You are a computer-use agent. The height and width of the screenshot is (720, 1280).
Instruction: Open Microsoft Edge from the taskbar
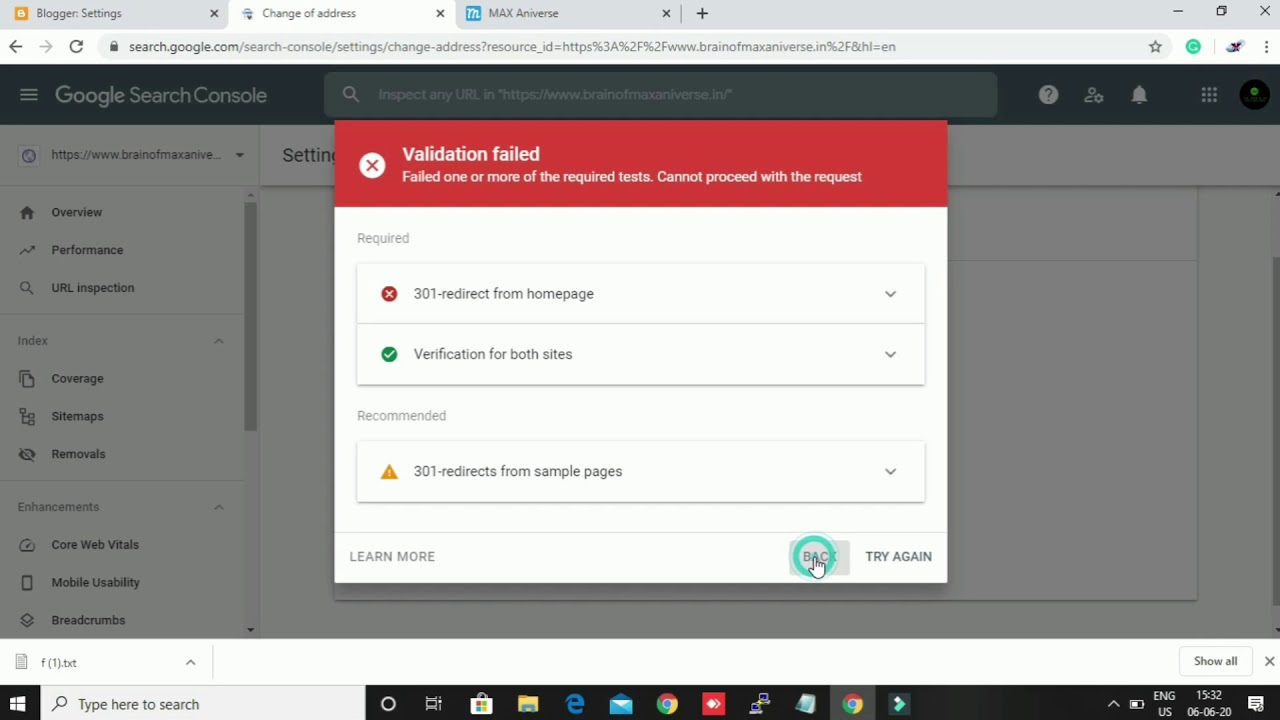pos(575,704)
